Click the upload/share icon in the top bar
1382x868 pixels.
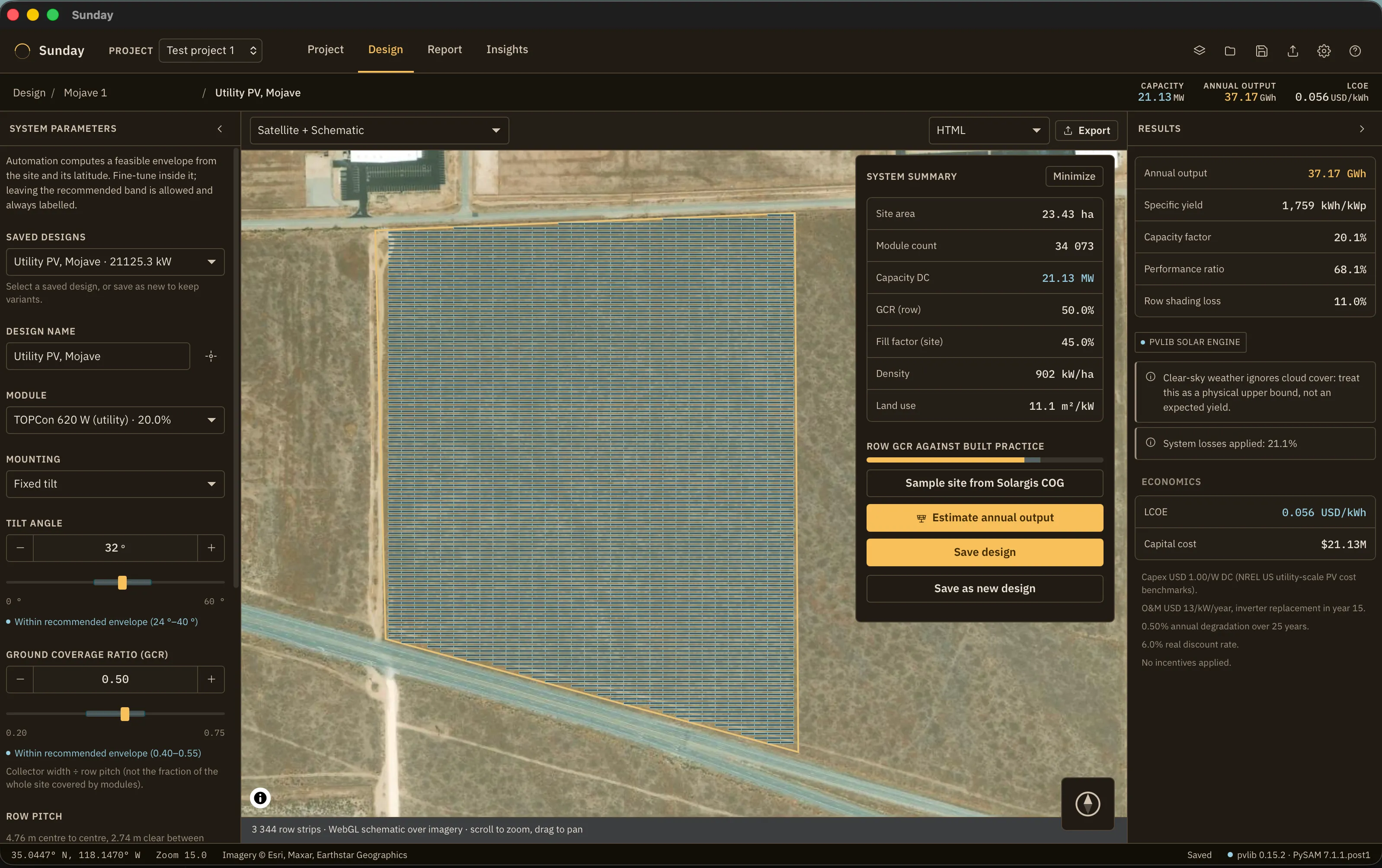[1292, 51]
